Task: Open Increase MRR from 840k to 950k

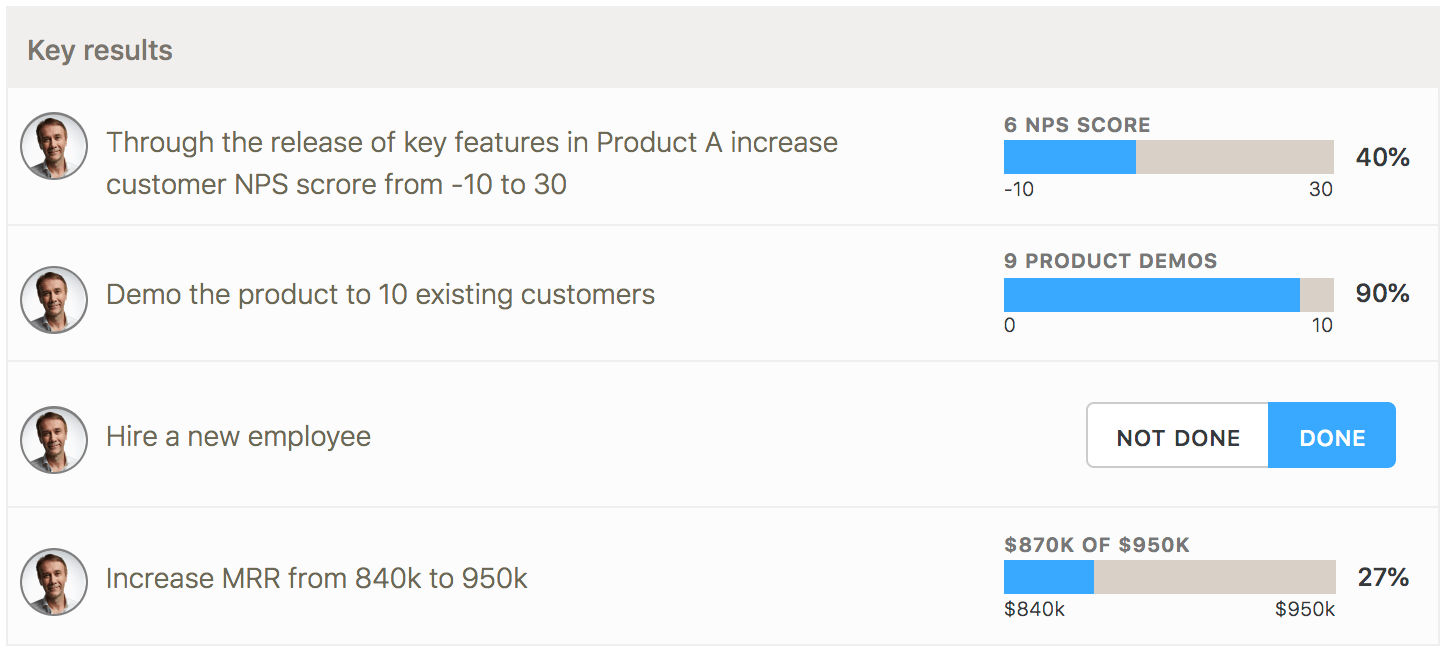Action: [317, 579]
